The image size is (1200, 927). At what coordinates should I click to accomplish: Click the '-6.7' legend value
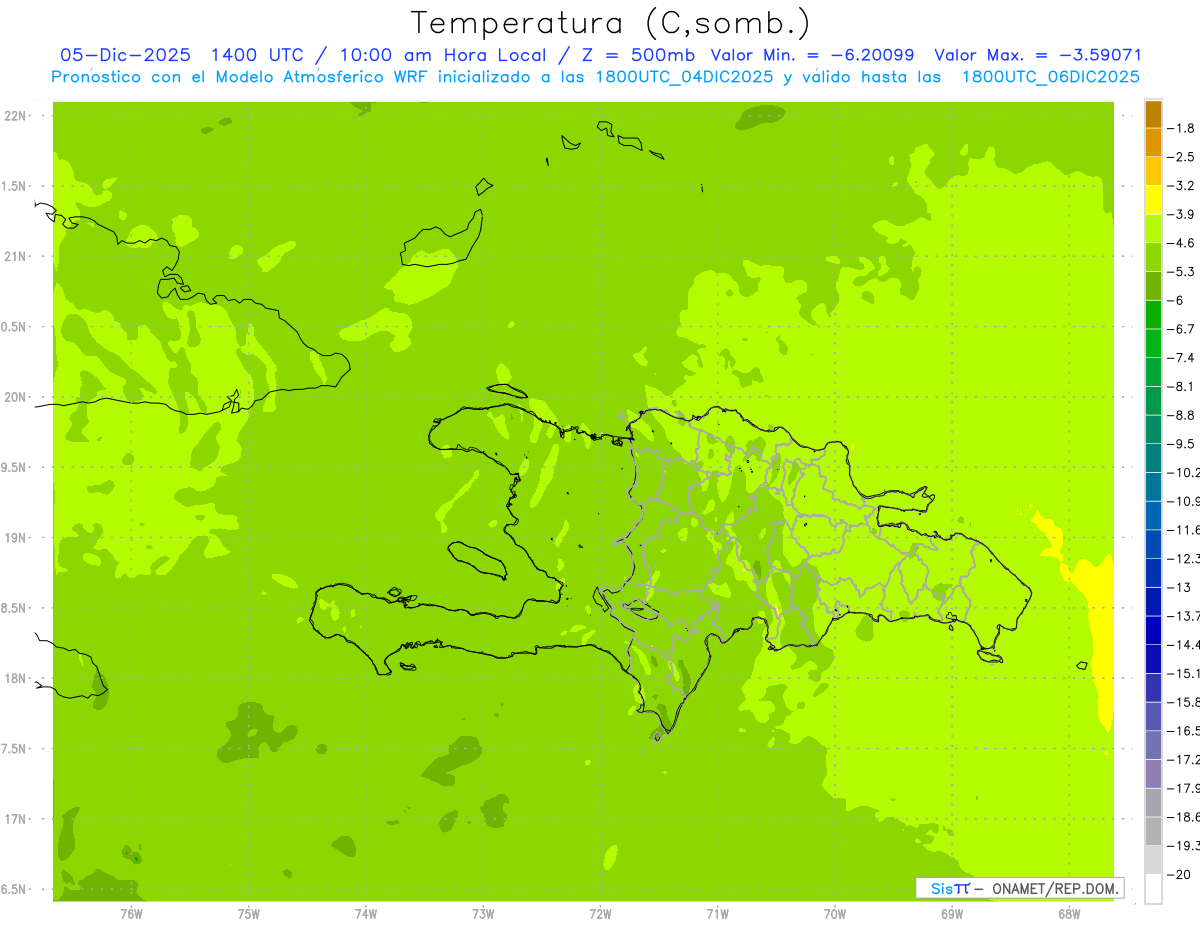coord(1182,329)
